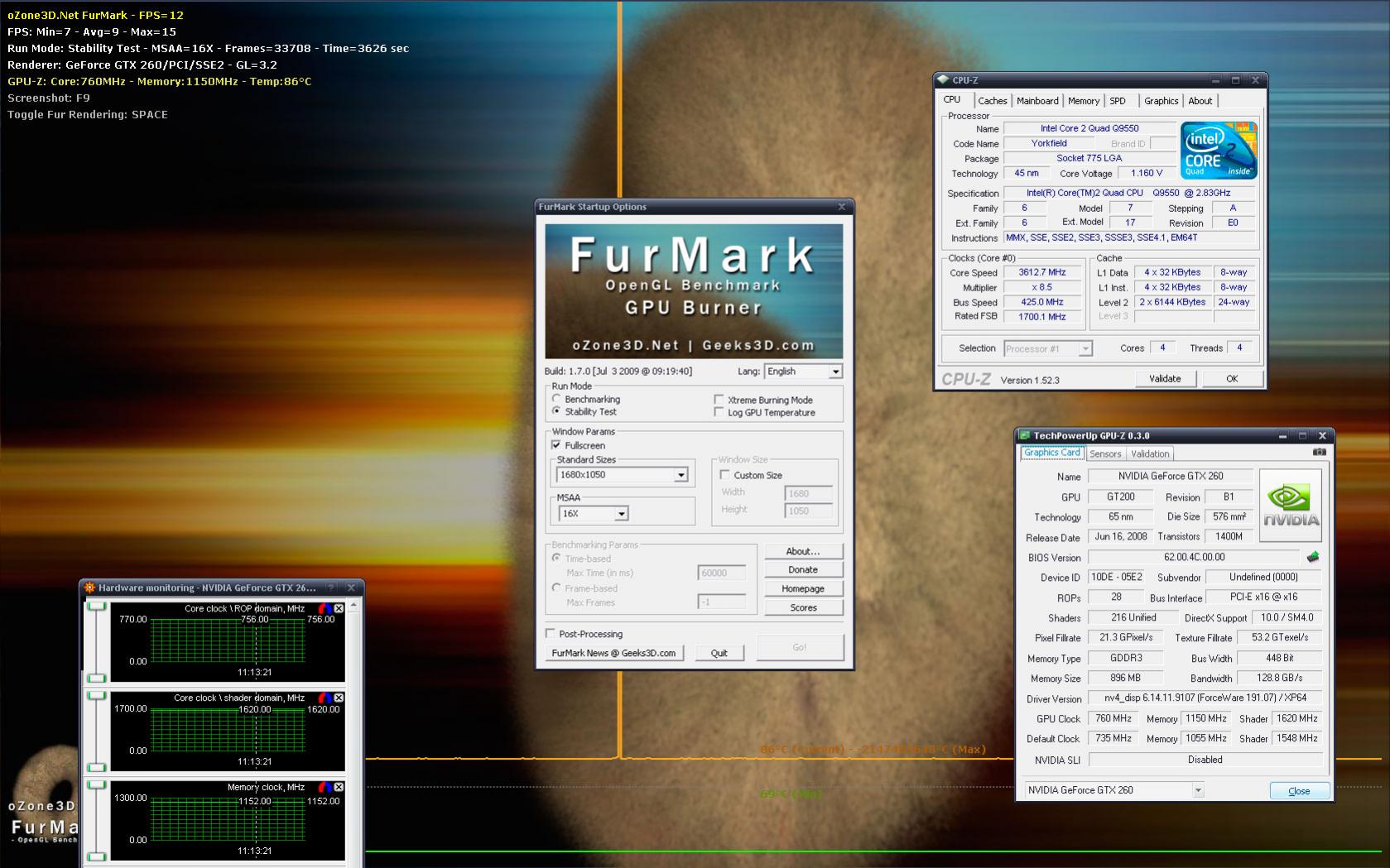Select the Frame-based benchmarking option
The height and width of the screenshot is (868, 1390).
[x=556, y=588]
